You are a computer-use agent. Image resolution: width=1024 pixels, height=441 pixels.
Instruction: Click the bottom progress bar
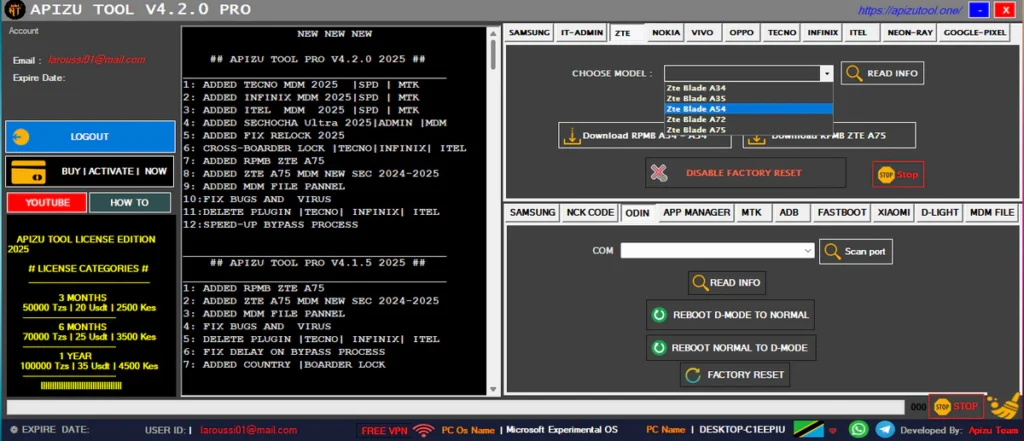[455, 407]
